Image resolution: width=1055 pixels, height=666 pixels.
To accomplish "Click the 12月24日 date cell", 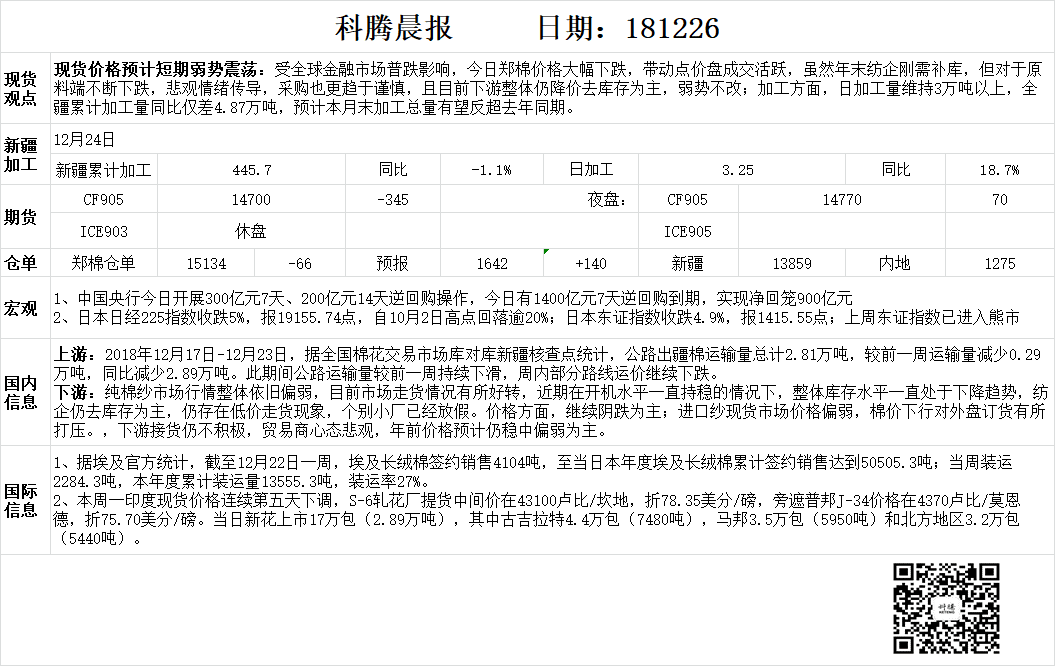I will point(85,140).
